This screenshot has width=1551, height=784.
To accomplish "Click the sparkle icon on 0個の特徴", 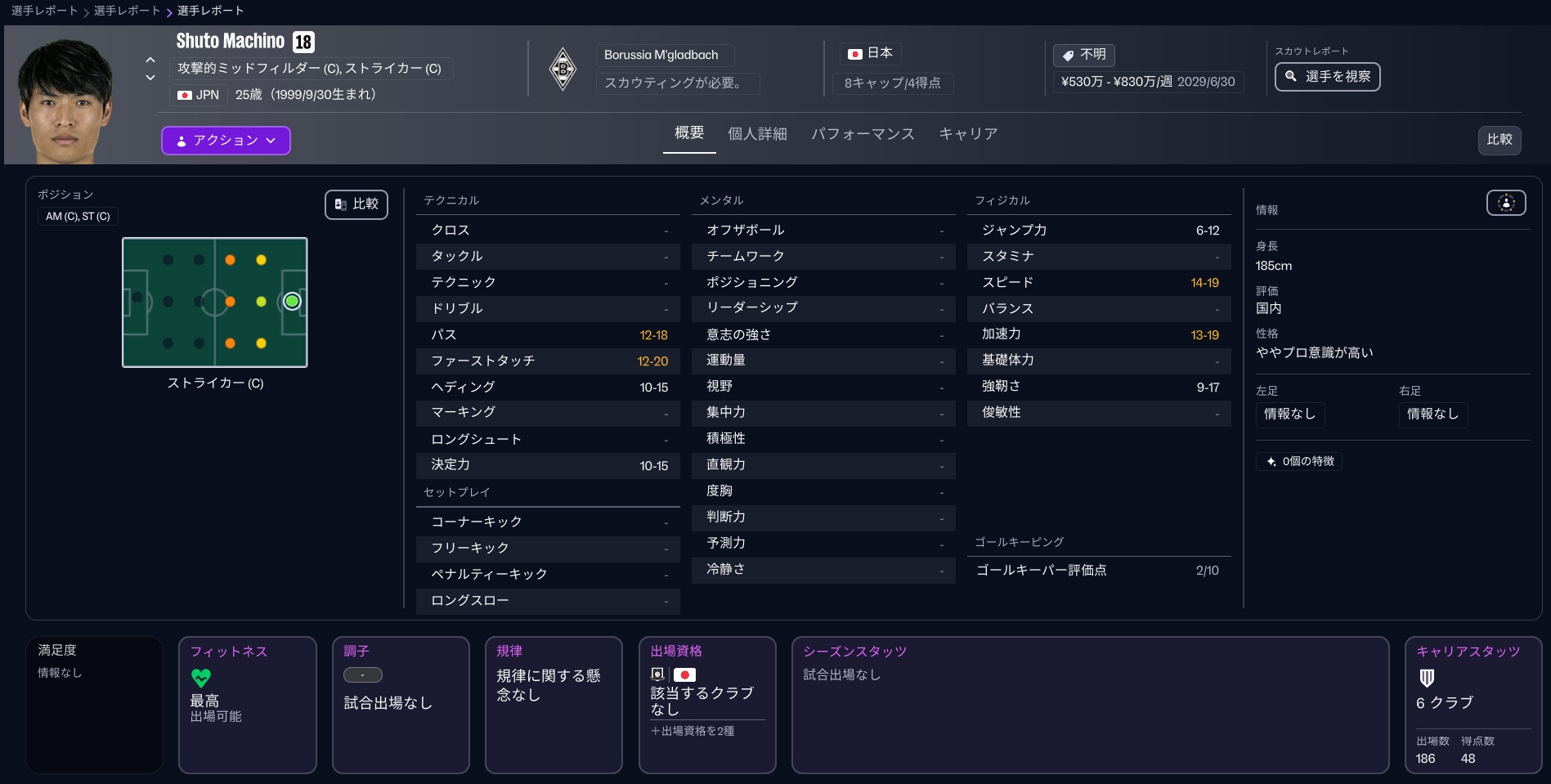I will click(1271, 462).
